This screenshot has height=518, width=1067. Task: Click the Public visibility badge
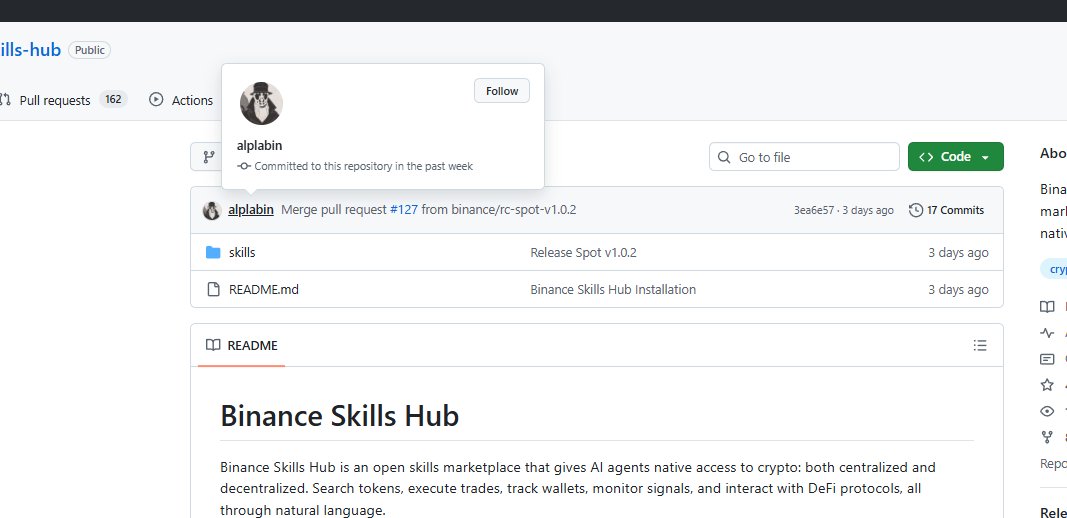click(x=89, y=50)
